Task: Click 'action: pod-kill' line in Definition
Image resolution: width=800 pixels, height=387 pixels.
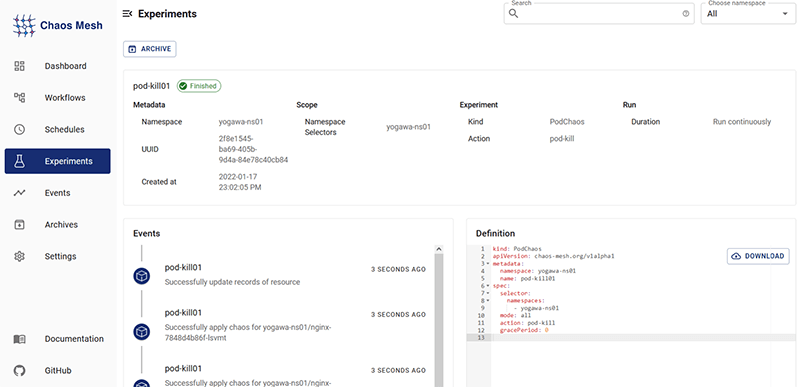Action: point(528,323)
